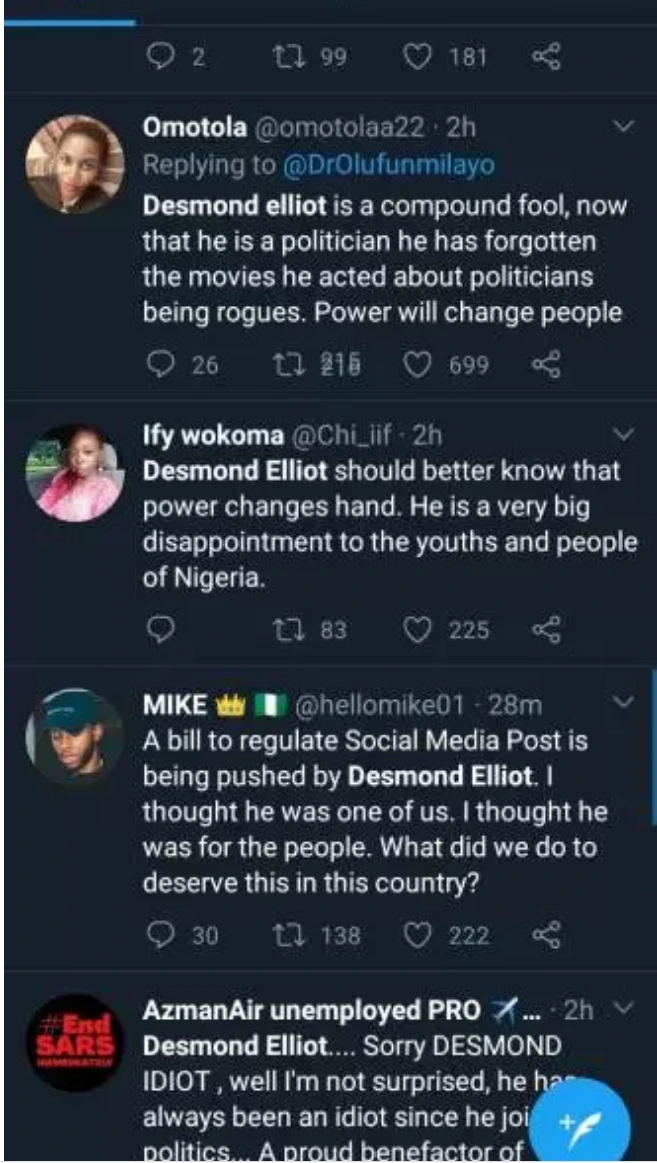Image resolution: width=657 pixels, height=1163 pixels.
Task: Like MIKE's tweet with 222 likes
Action: pyautogui.click(x=419, y=934)
